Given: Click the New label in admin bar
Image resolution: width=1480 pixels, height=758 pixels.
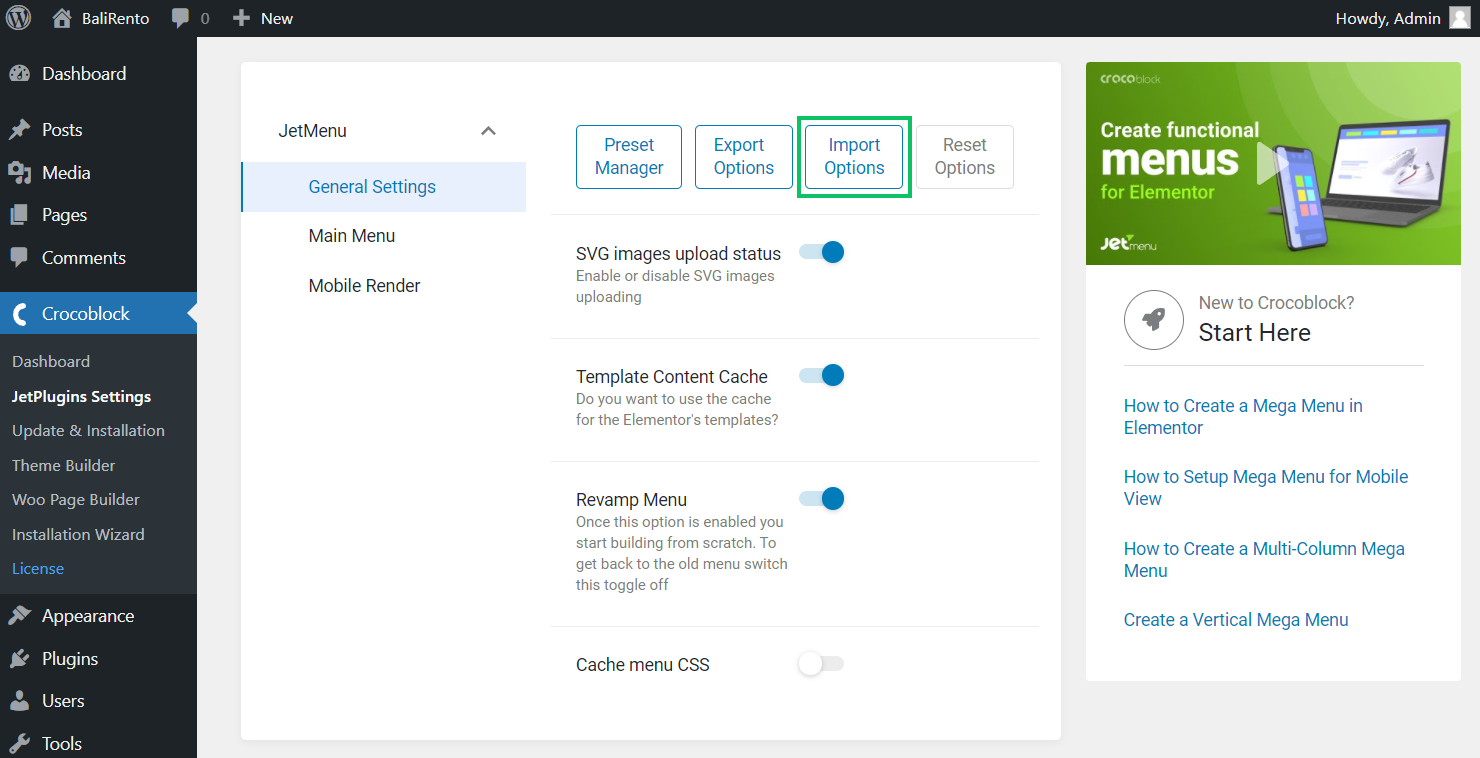Looking at the screenshot, I should click(x=277, y=18).
